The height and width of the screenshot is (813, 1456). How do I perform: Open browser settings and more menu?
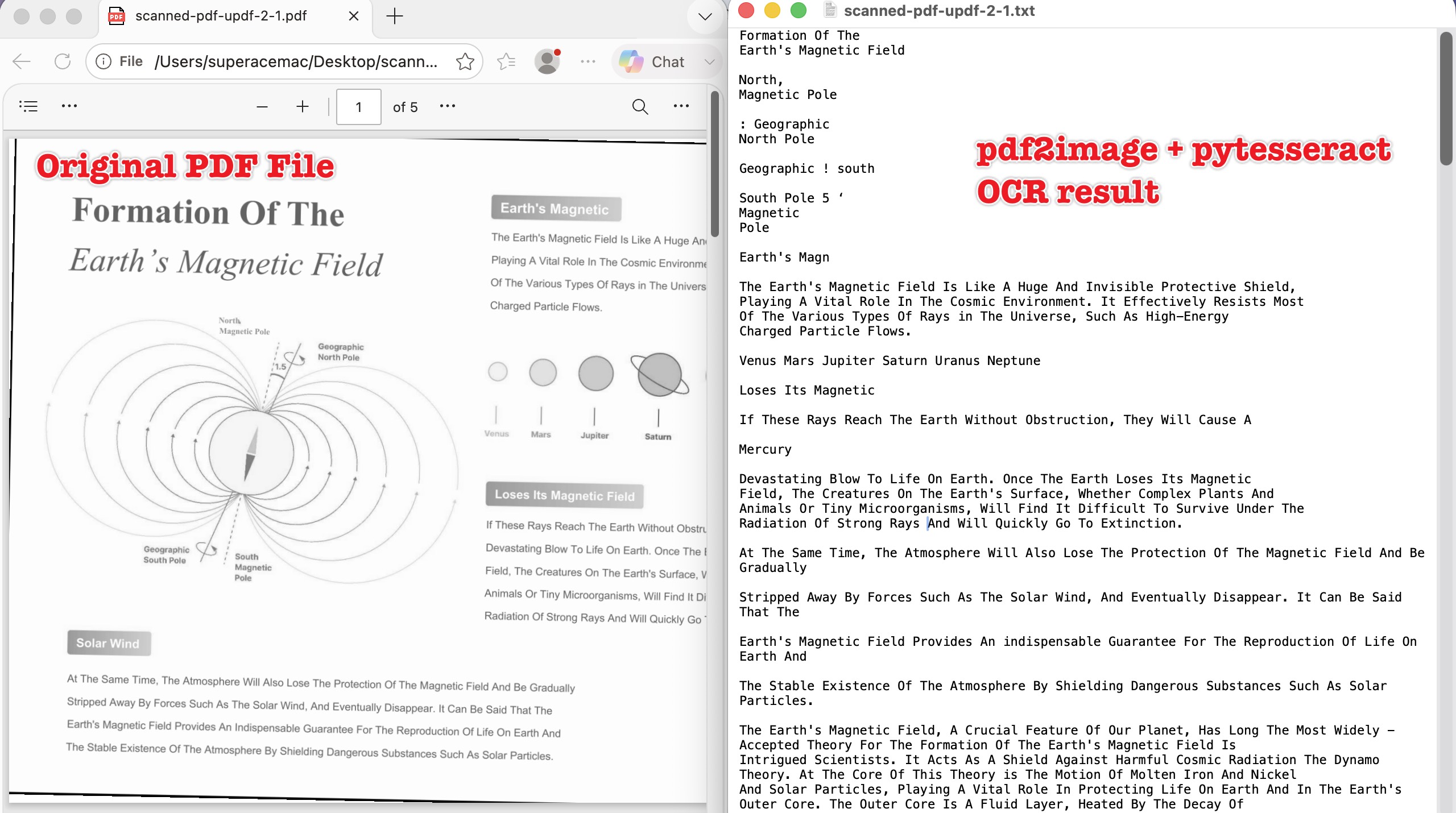(588, 61)
